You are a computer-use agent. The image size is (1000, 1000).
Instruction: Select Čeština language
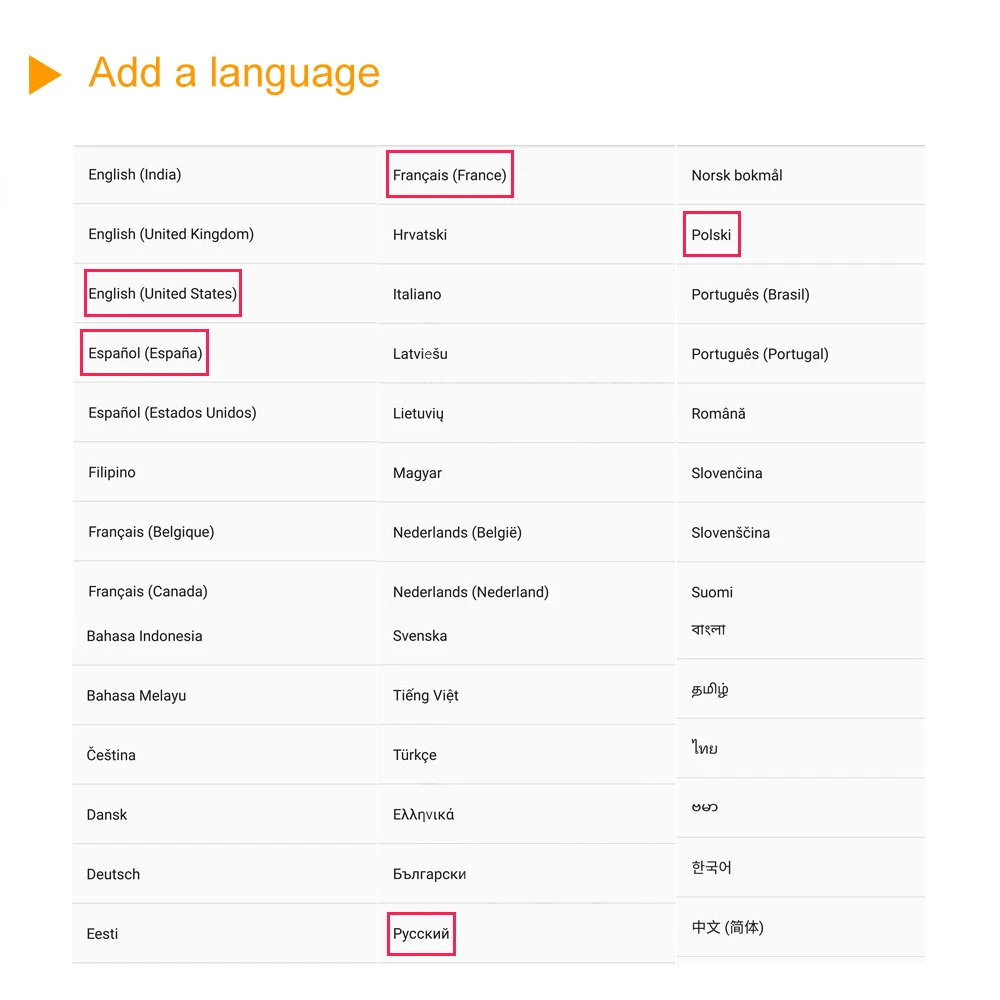(111, 755)
